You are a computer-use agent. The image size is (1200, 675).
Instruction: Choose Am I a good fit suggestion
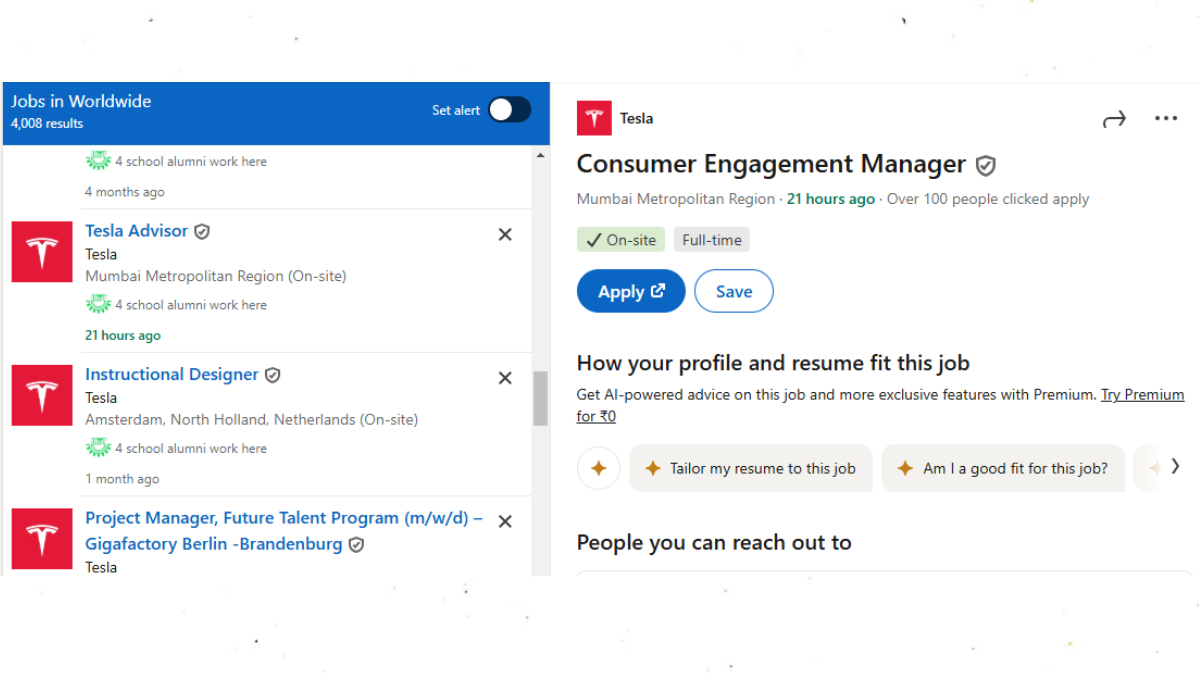(1002, 468)
